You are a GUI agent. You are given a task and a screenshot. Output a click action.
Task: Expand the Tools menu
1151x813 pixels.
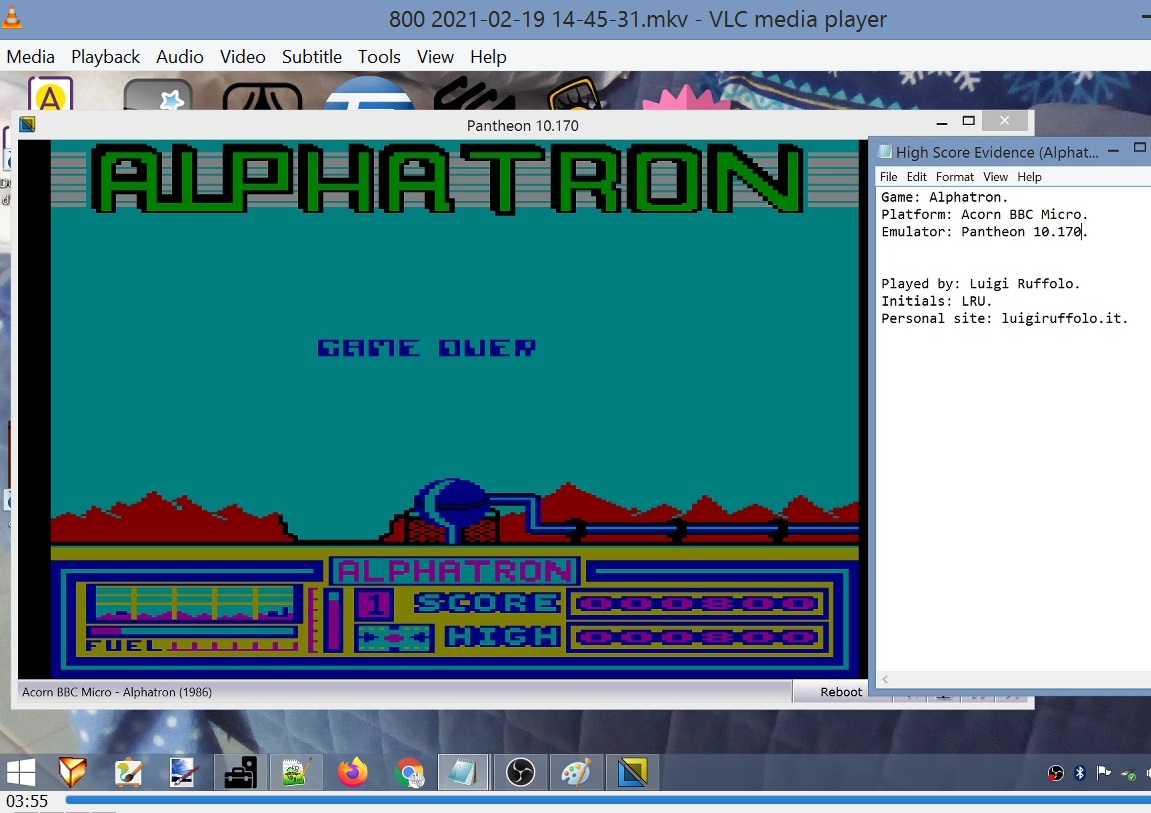coord(379,57)
